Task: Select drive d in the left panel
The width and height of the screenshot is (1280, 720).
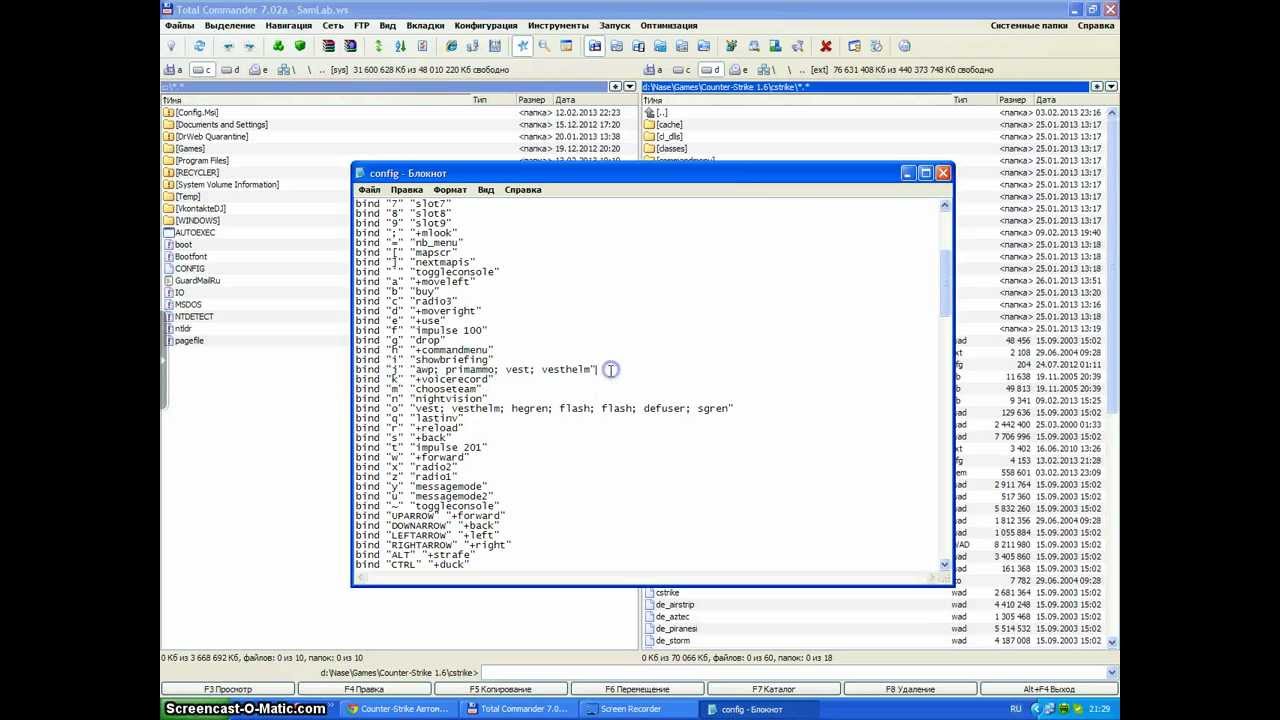Action: [230, 70]
